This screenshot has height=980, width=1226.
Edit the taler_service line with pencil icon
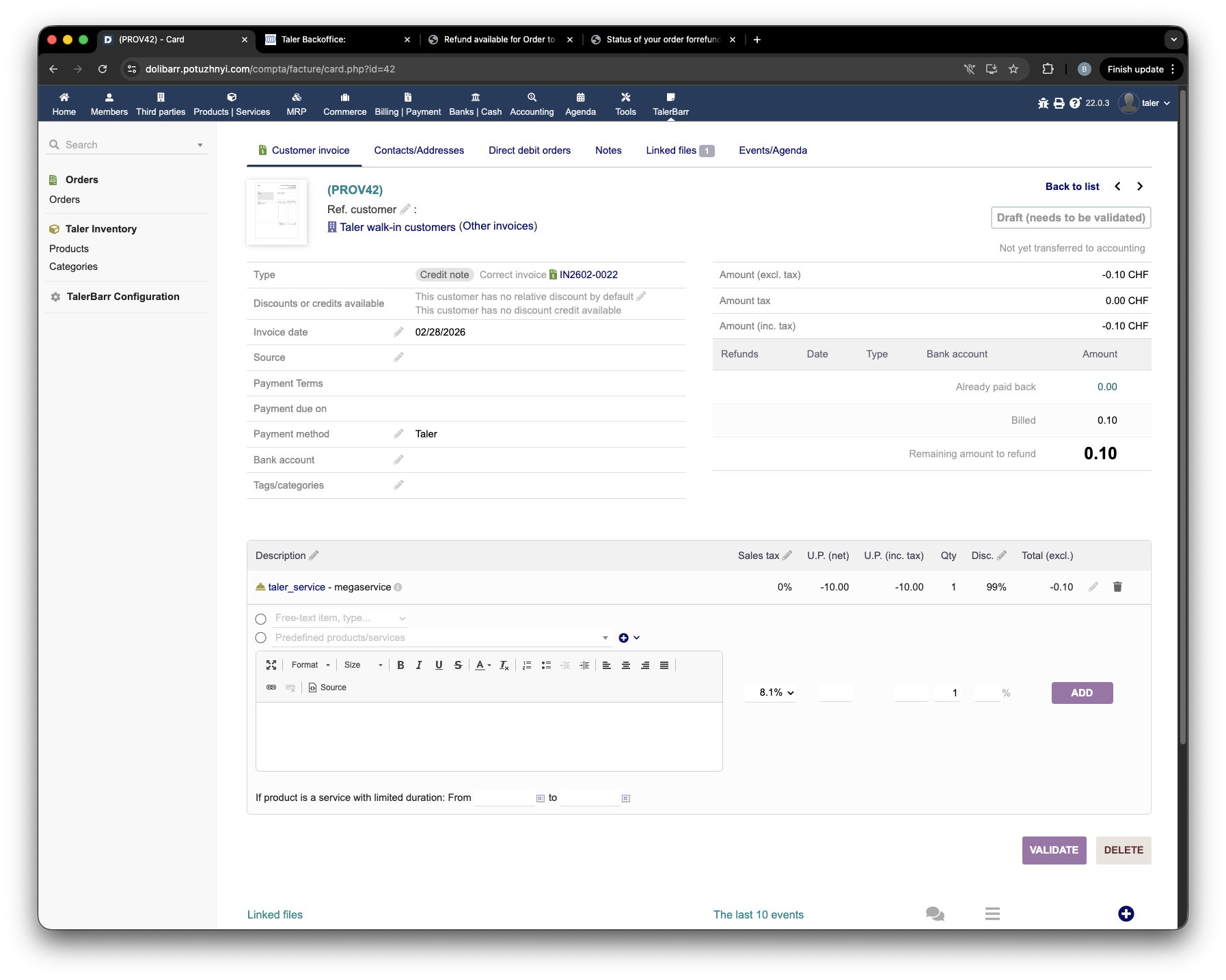[x=1093, y=587]
